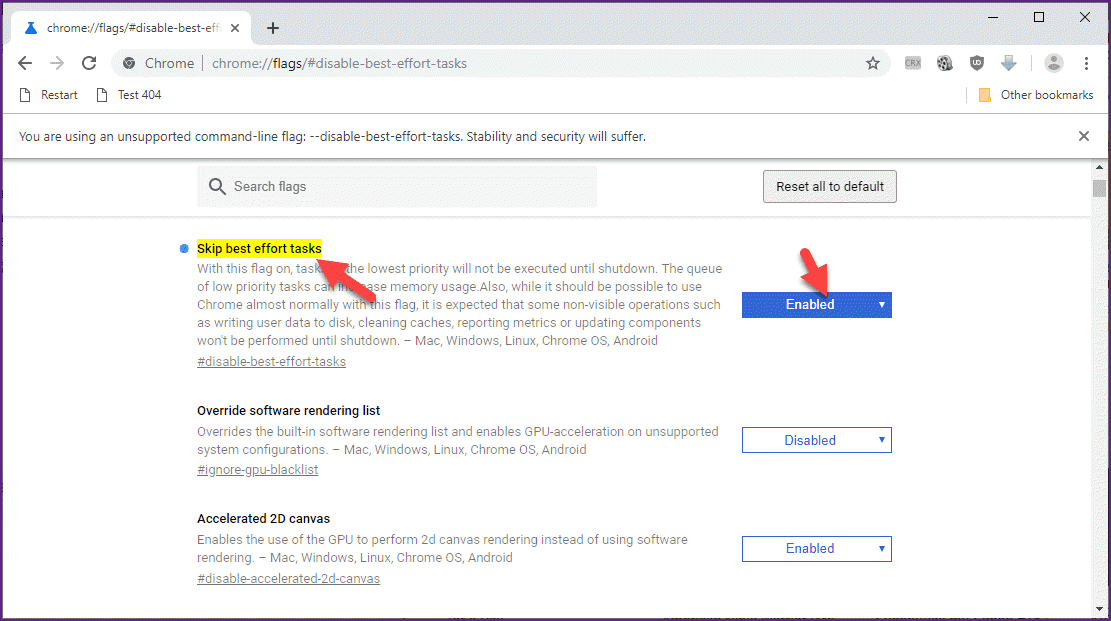Reload the page
The height and width of the screenshot is (621, 1111).
[x=89, y=63]
